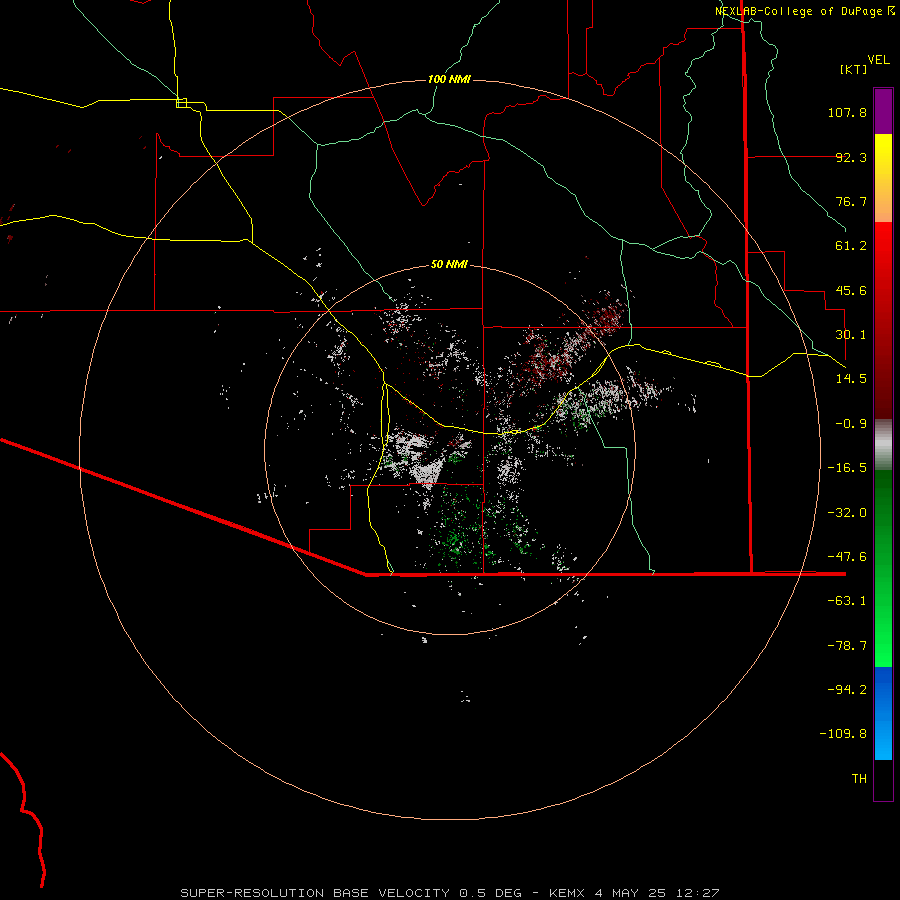Screen dimensions: 900x900
Task: Click the [KT] units label
Action: [854, 69]
